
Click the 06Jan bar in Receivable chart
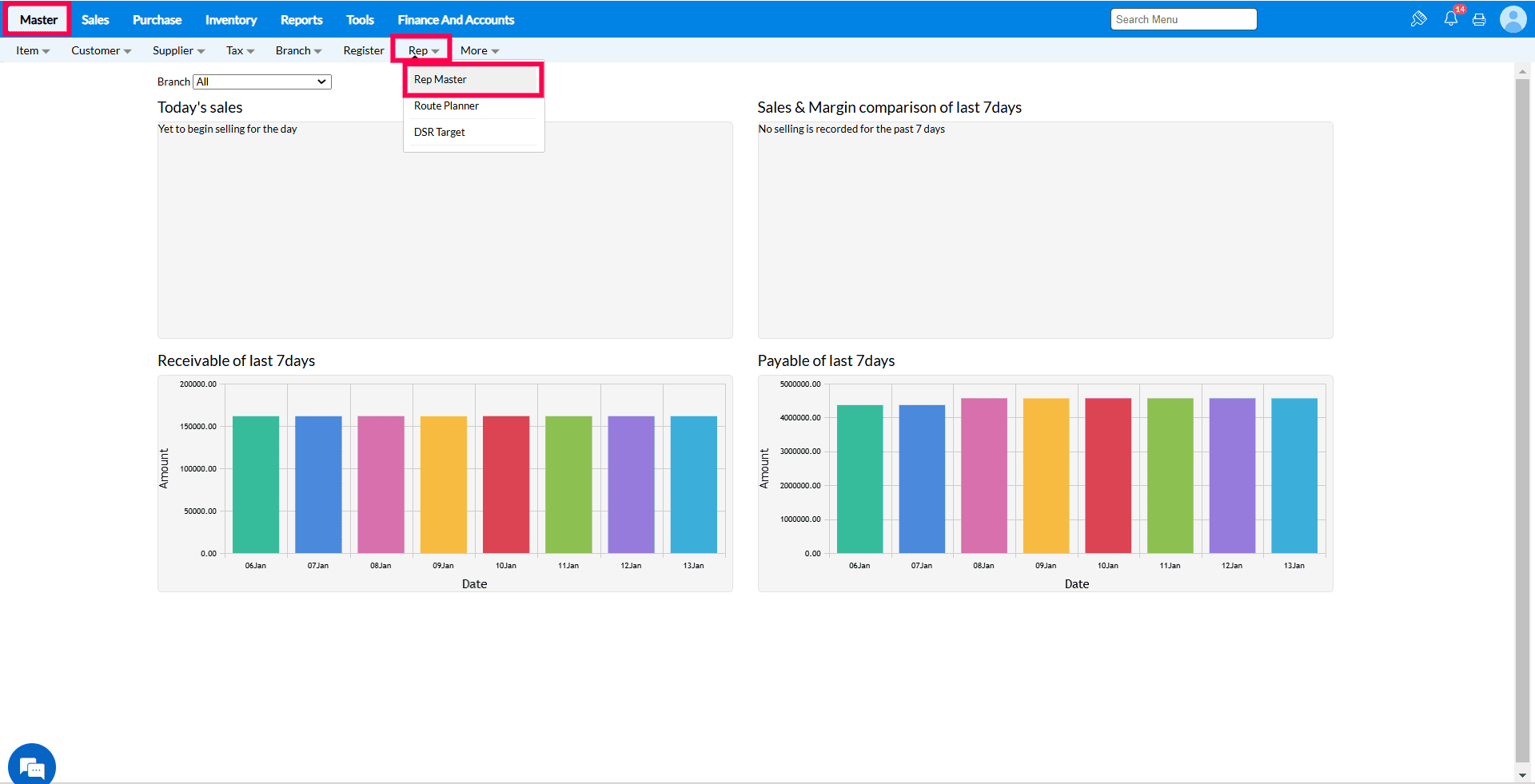click(256, 484)
